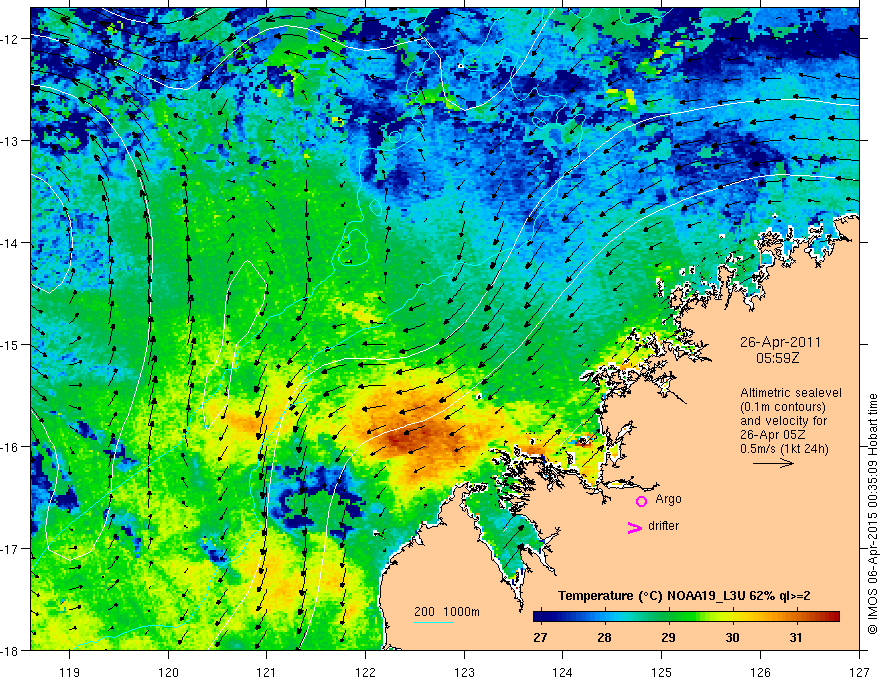Click the '200 1000m' depth label
880x680 pixels.
(x=447, y=612)
